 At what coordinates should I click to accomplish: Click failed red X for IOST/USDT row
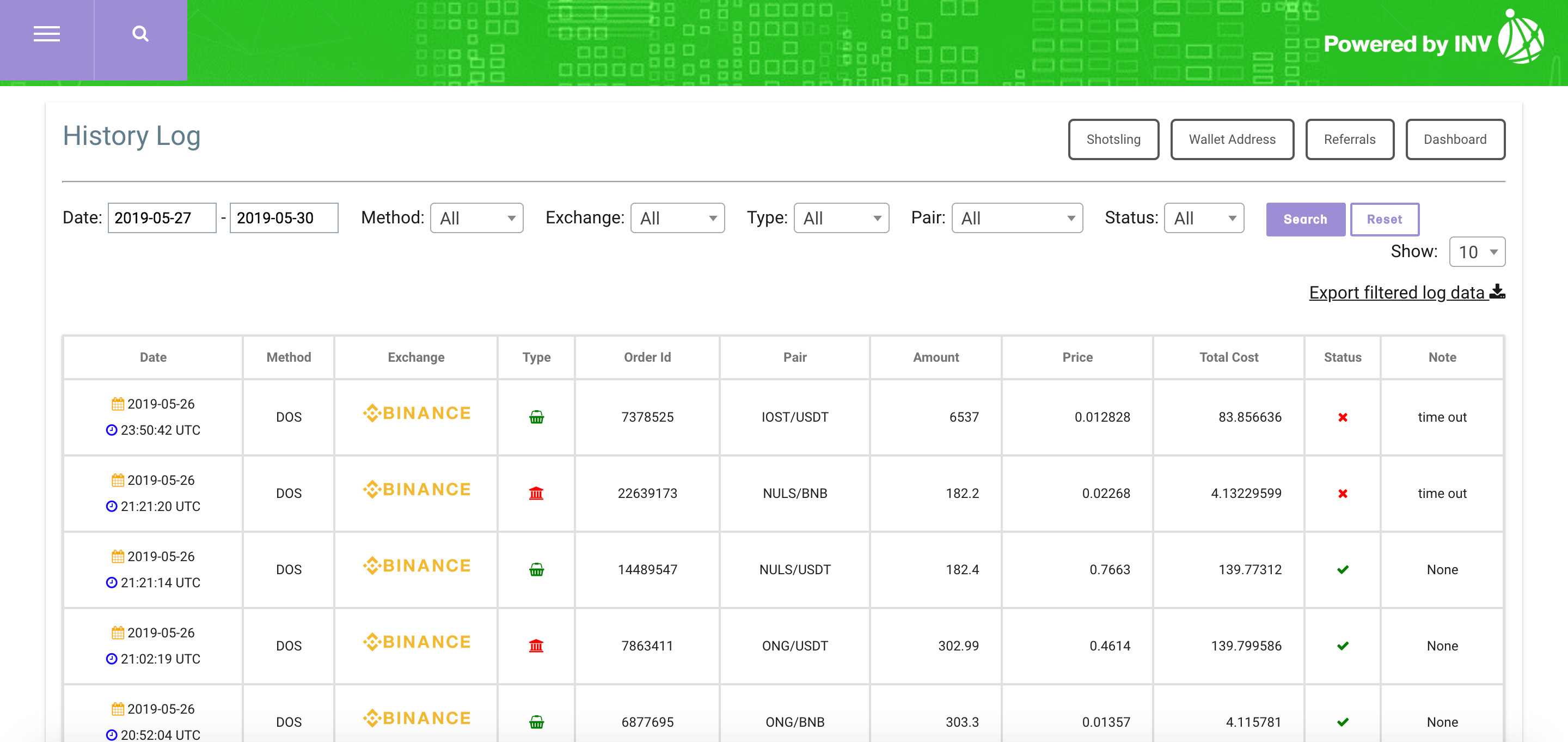(x=1343, y=417)
